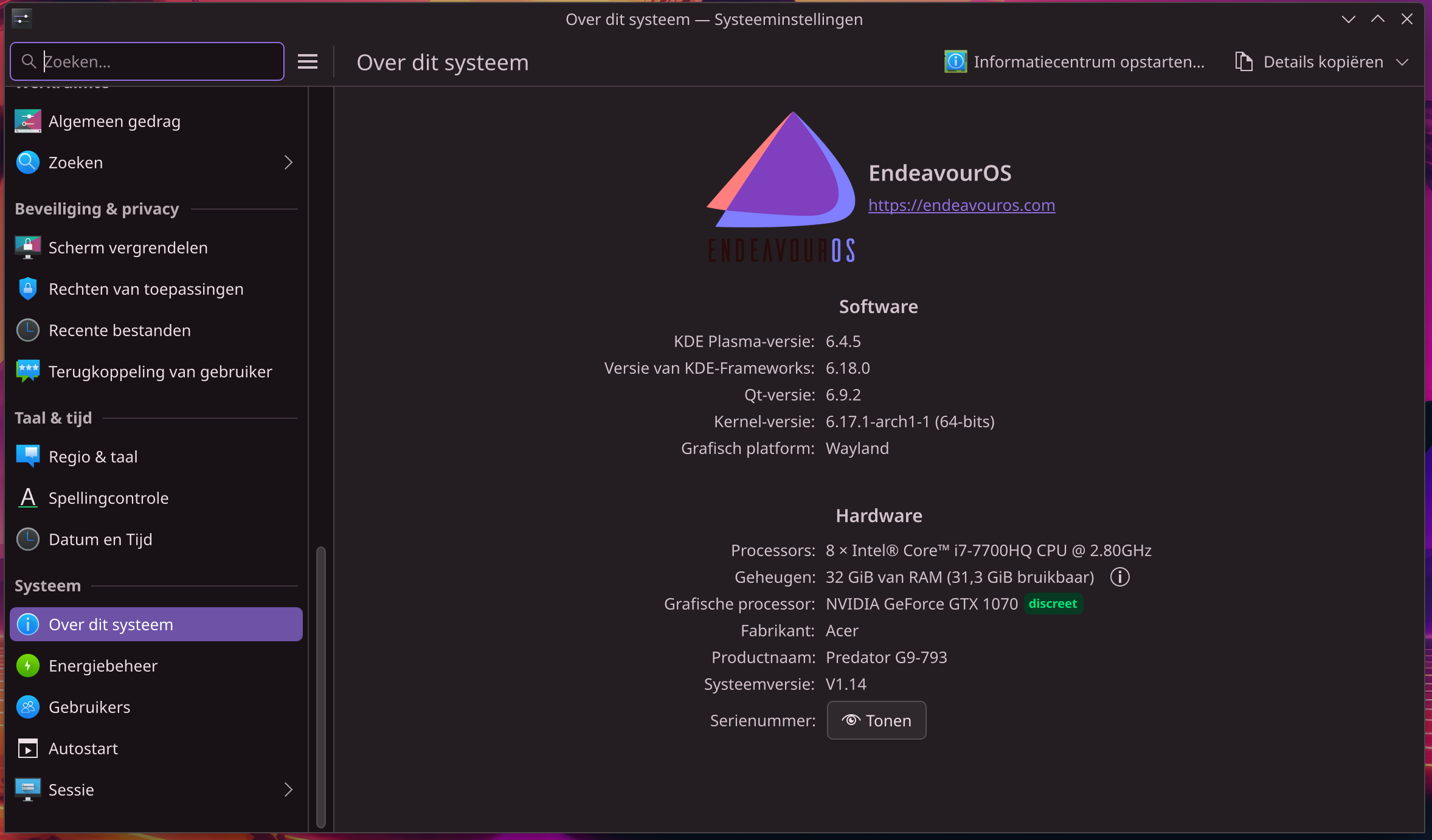The width and height of the screenshot is (1432, 840).
Task: Click the Autostart play icon
Action: click(x=28, y=748)
